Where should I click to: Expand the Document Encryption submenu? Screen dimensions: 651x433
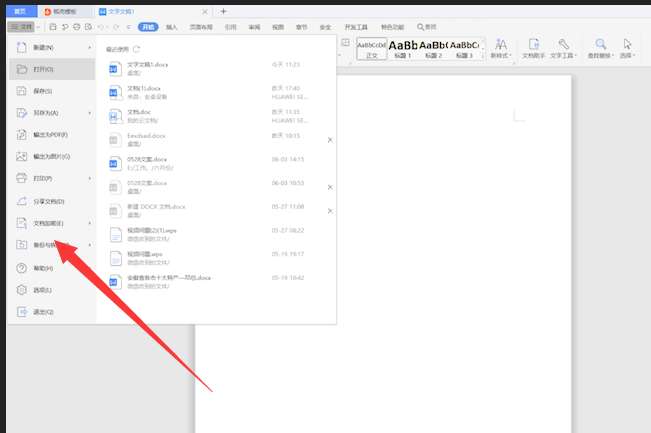90,223
